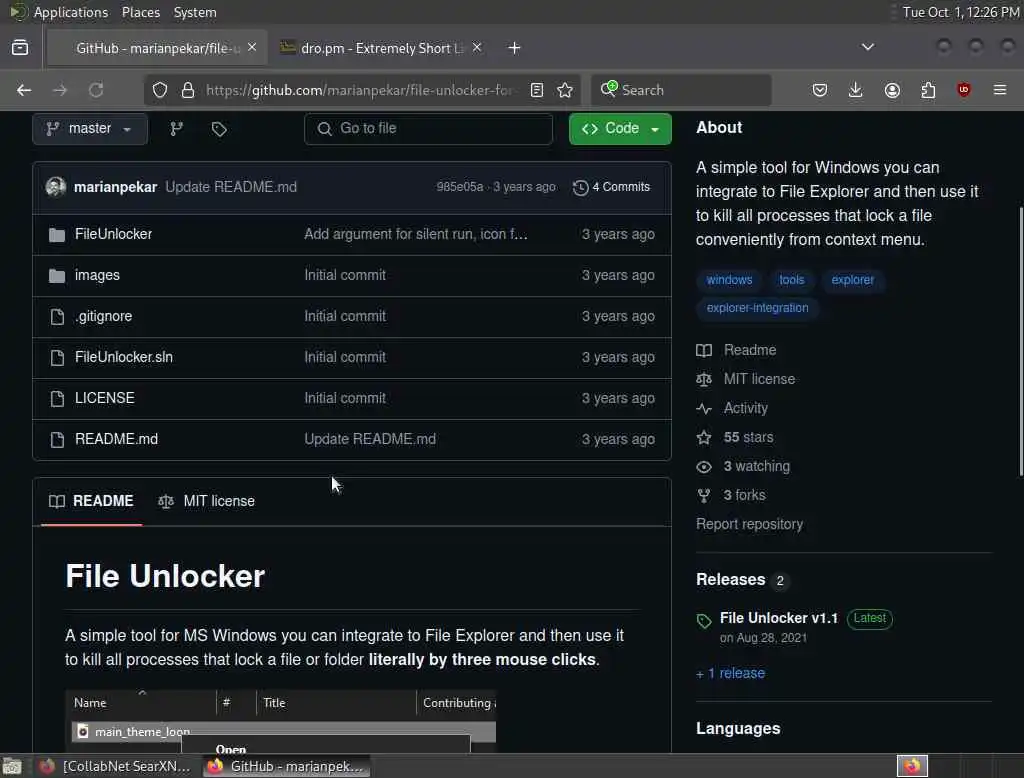Open the windows topic tag
This screenshot has height=778, width=1024.
[729, 280]
